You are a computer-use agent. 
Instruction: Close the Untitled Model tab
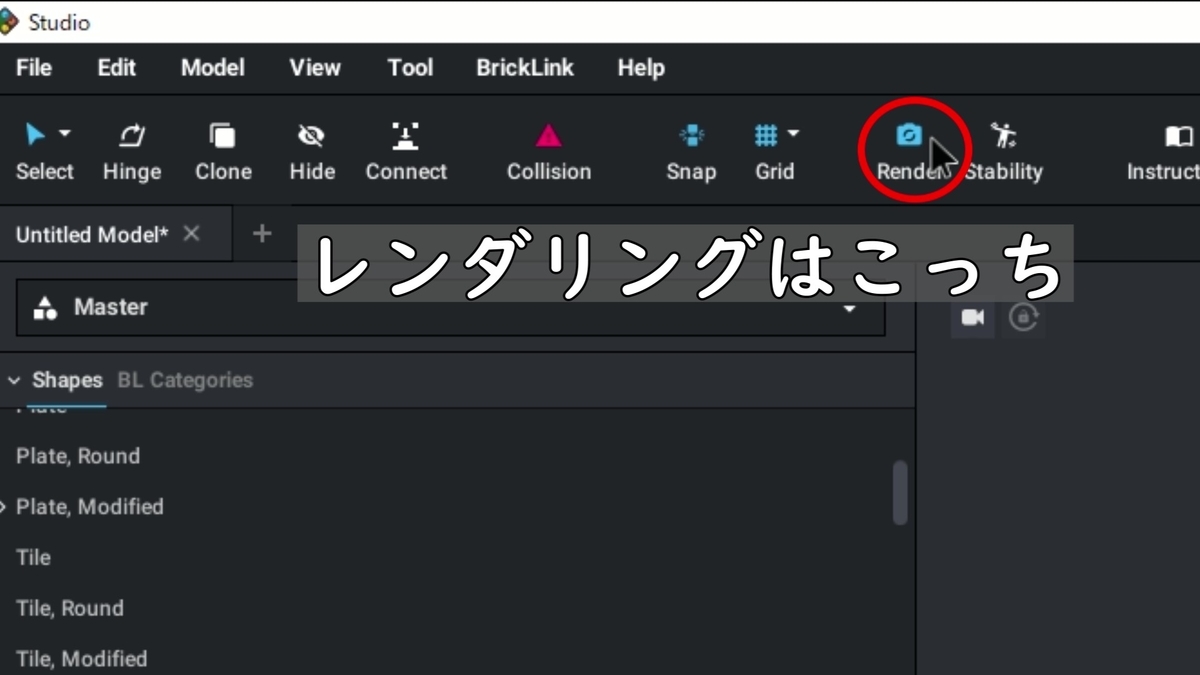(191, 233)
